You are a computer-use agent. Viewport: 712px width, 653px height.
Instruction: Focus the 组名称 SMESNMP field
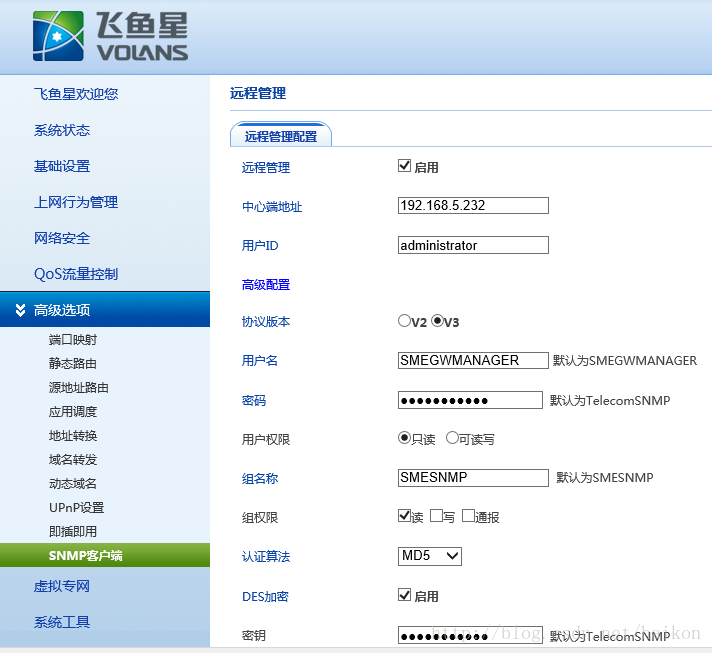[x=473, y=478]
